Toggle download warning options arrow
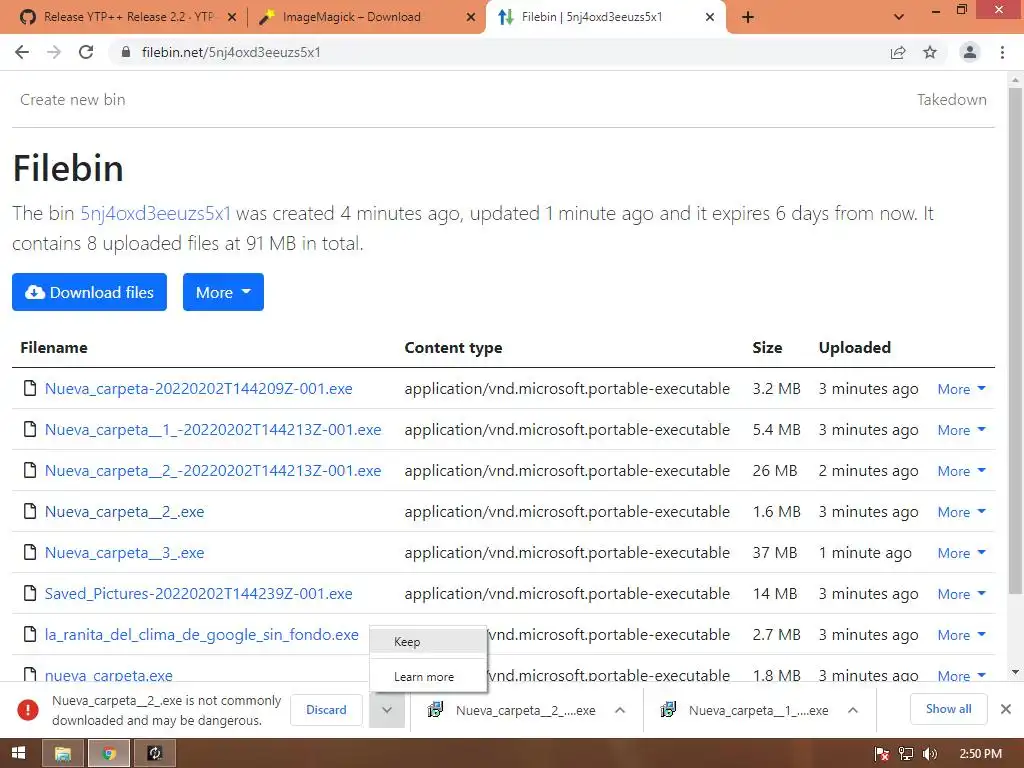Screen dimensions: 1024x768 pyautogui.click(x=387, y=710)
